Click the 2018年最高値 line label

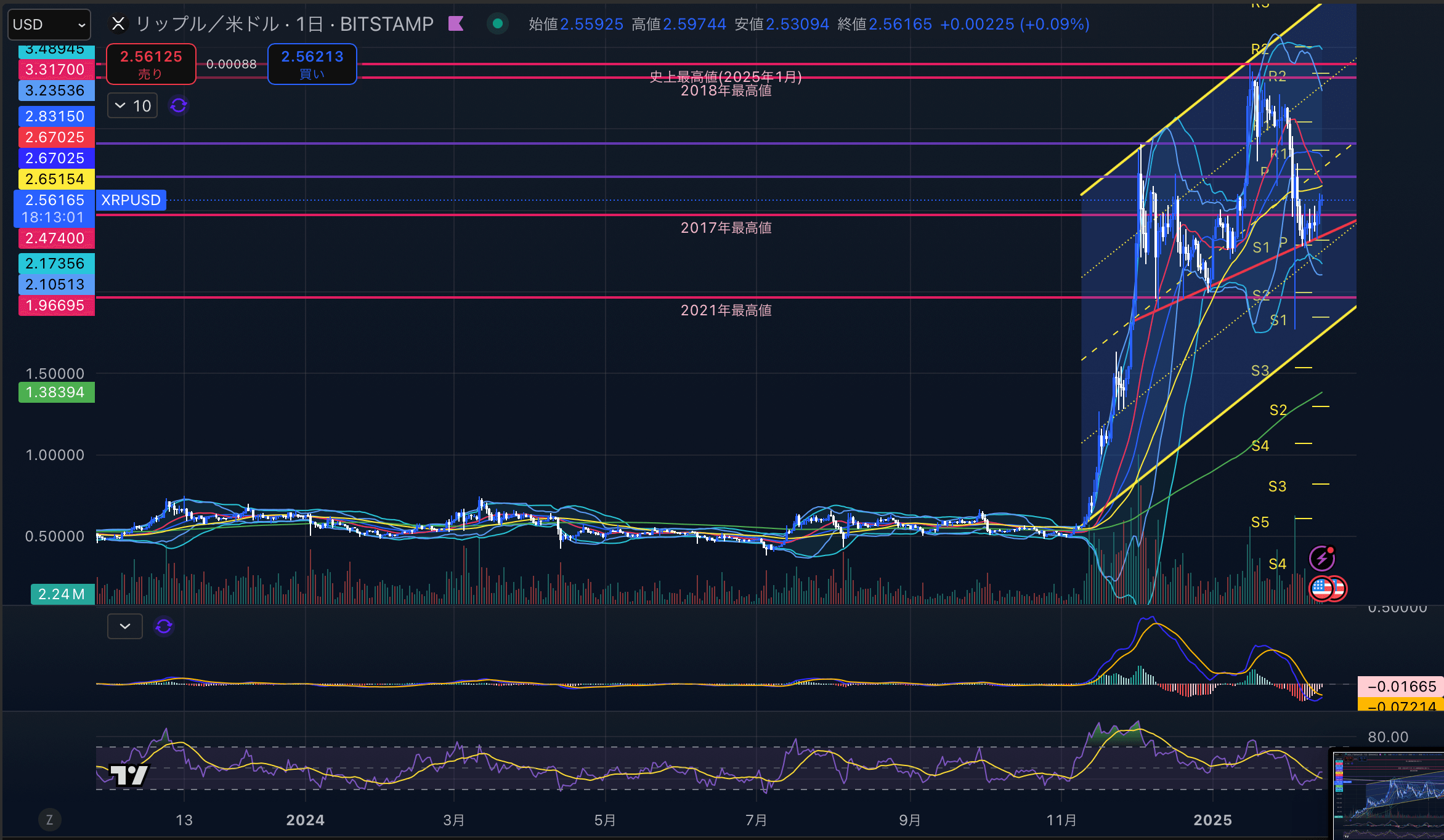(726, 91)
